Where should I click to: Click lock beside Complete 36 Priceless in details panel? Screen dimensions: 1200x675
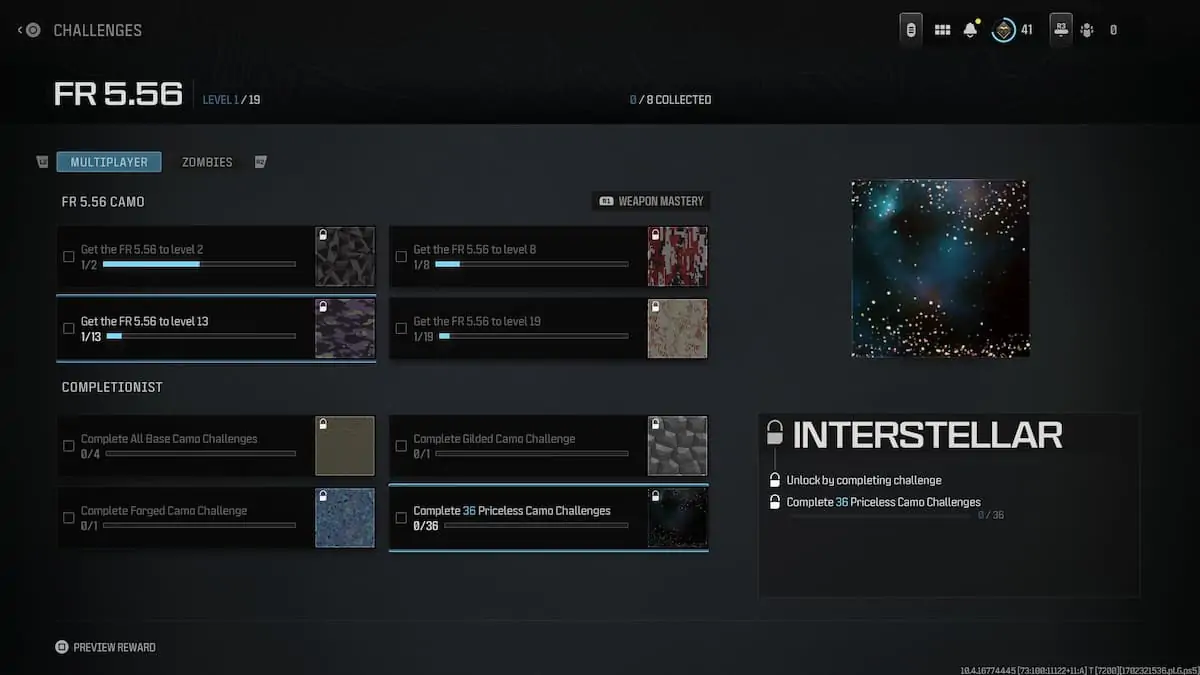[775, 502]
